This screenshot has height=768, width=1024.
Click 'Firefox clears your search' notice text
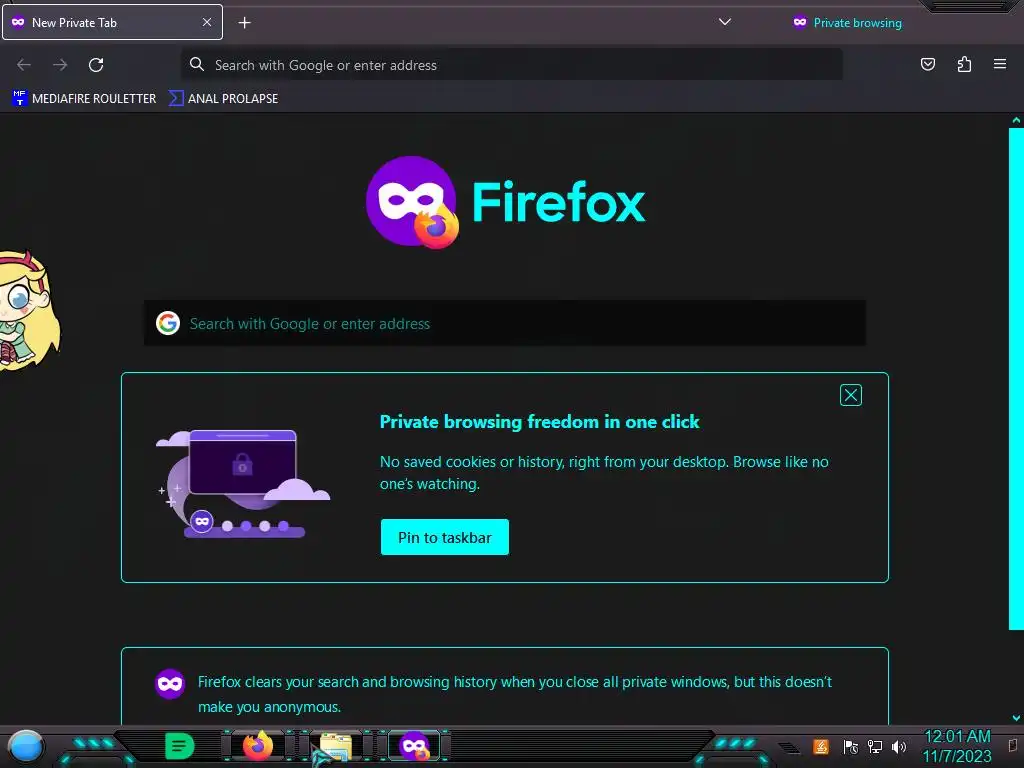coord(515,694)
